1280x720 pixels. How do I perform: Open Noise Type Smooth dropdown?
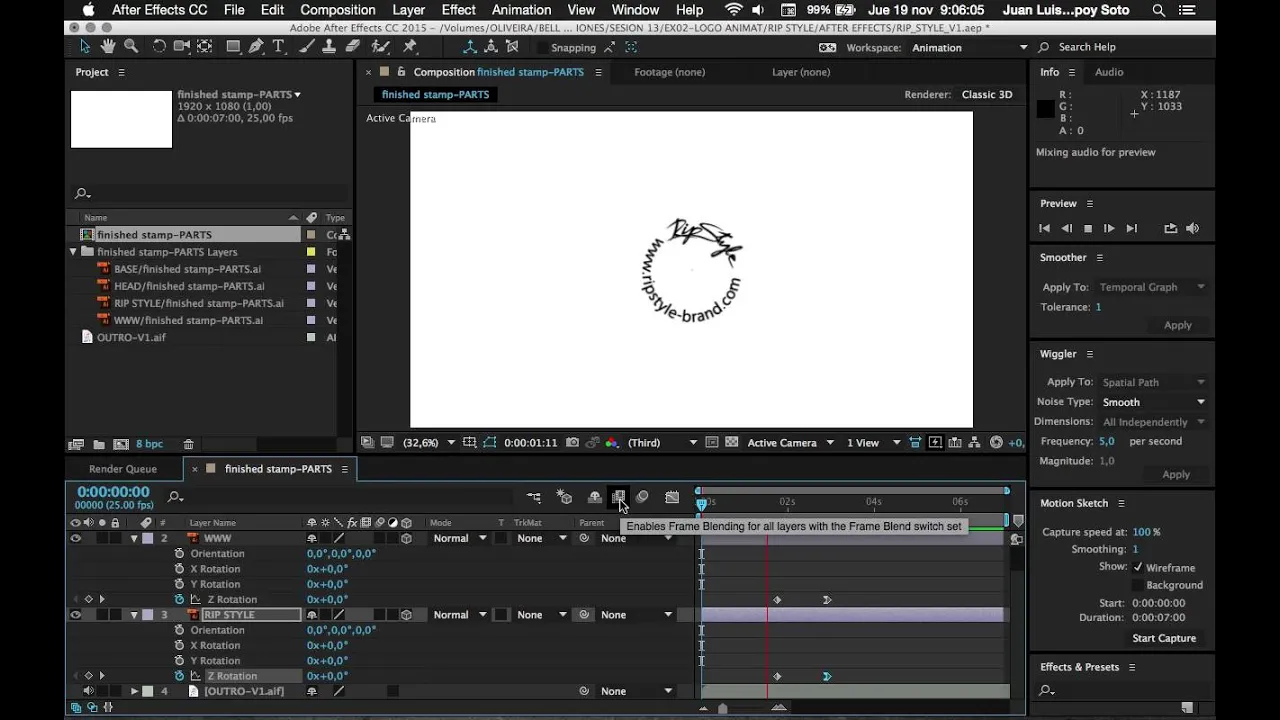pos(1154,402)
